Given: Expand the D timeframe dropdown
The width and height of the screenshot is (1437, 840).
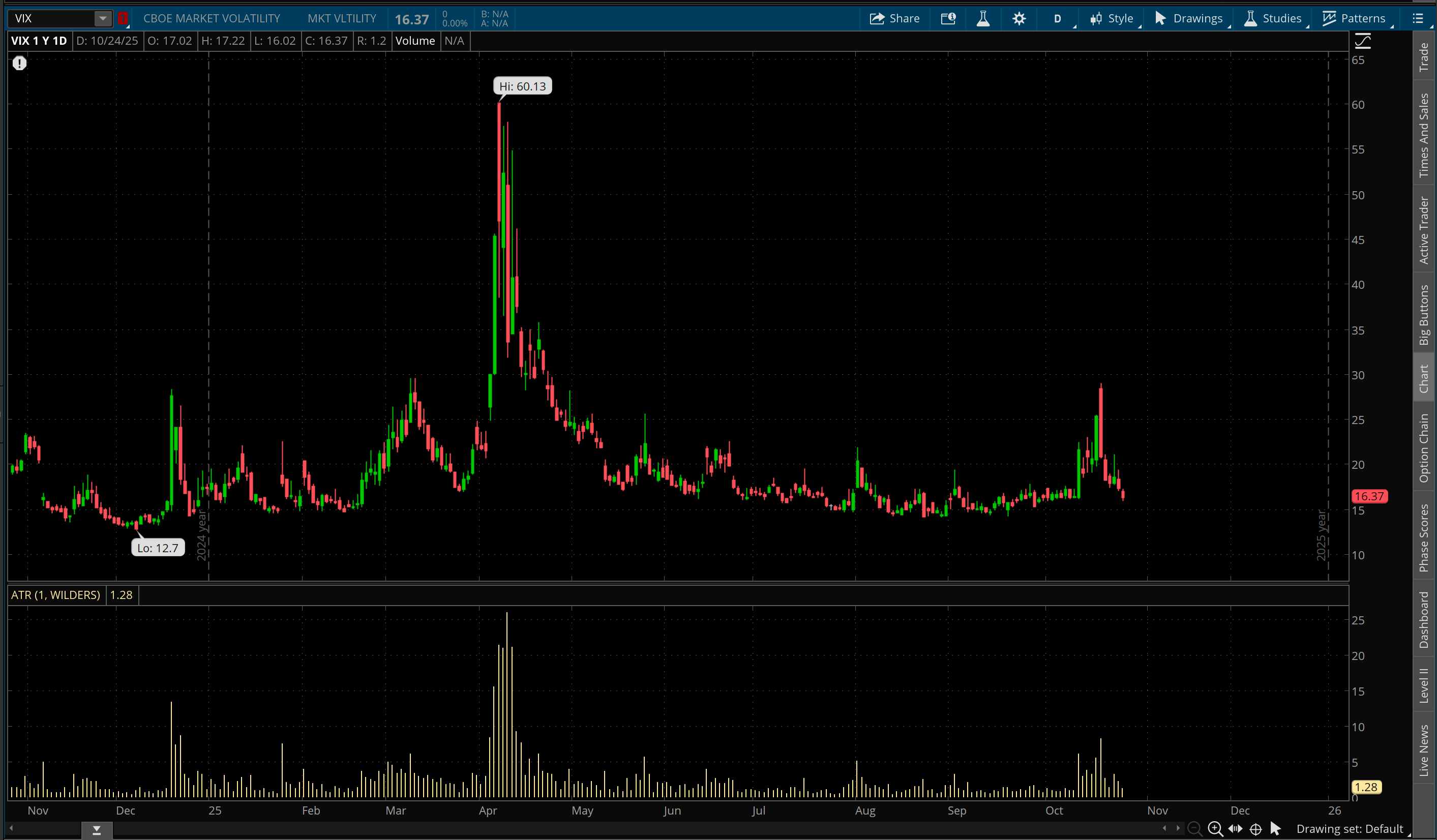Looking at the screenshot, I should coord(1058,19).
